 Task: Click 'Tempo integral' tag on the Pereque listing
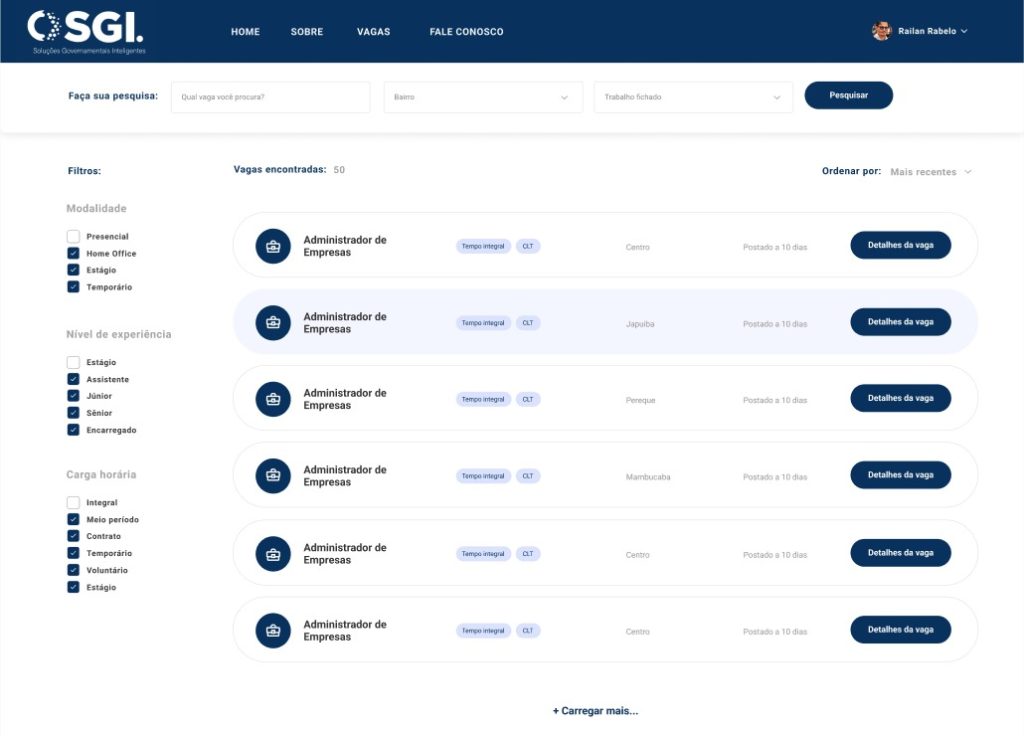[x=483, y=399]
